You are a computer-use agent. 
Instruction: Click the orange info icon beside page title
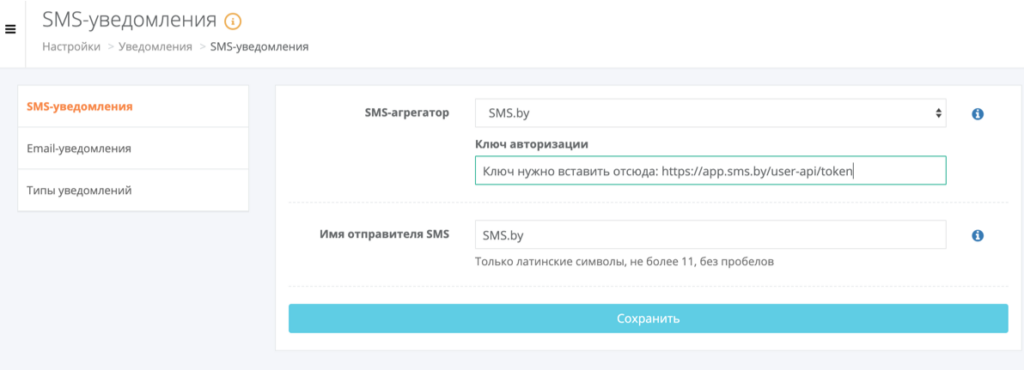(x=232, y=22)
